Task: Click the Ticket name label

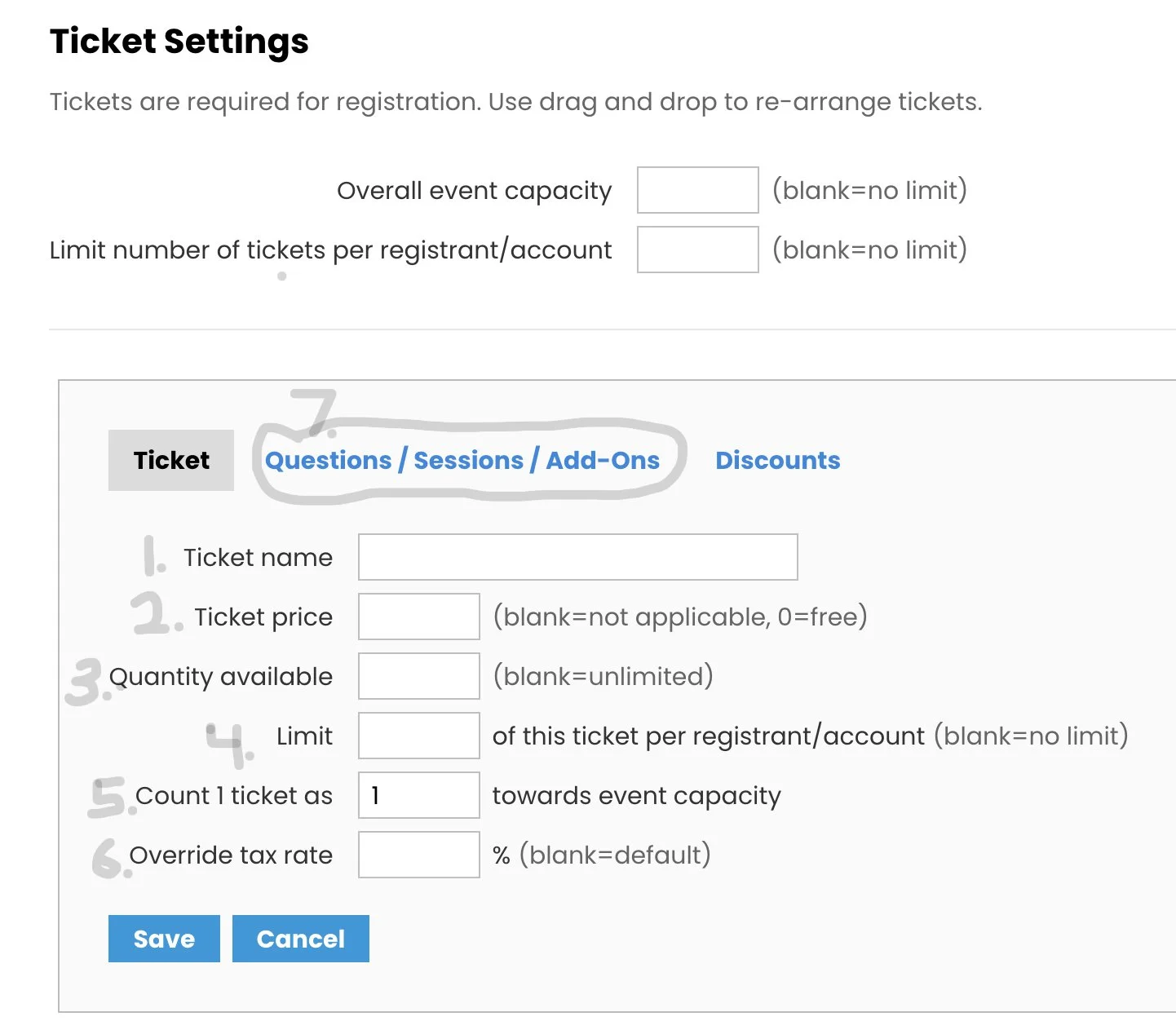Action: [258, 558]
